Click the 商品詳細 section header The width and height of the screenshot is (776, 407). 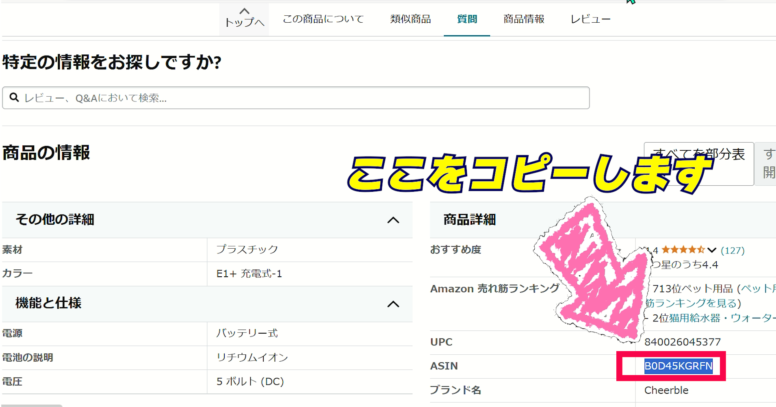point(469,220)
